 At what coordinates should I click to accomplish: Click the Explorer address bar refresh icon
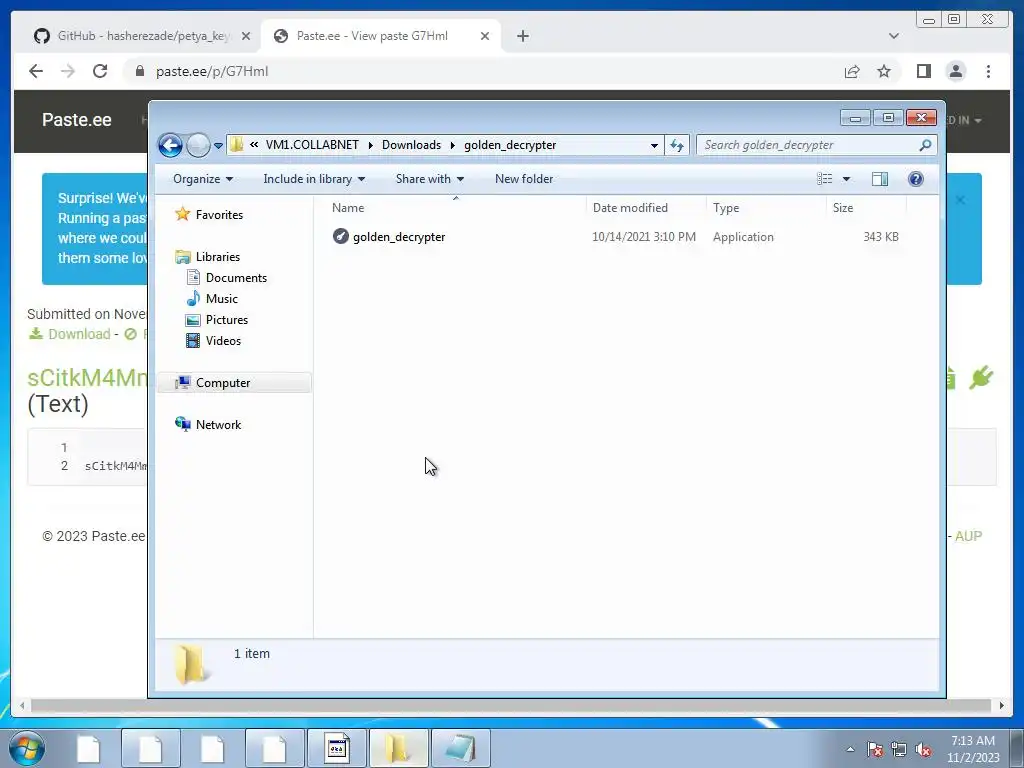click(x=677, y=145)
